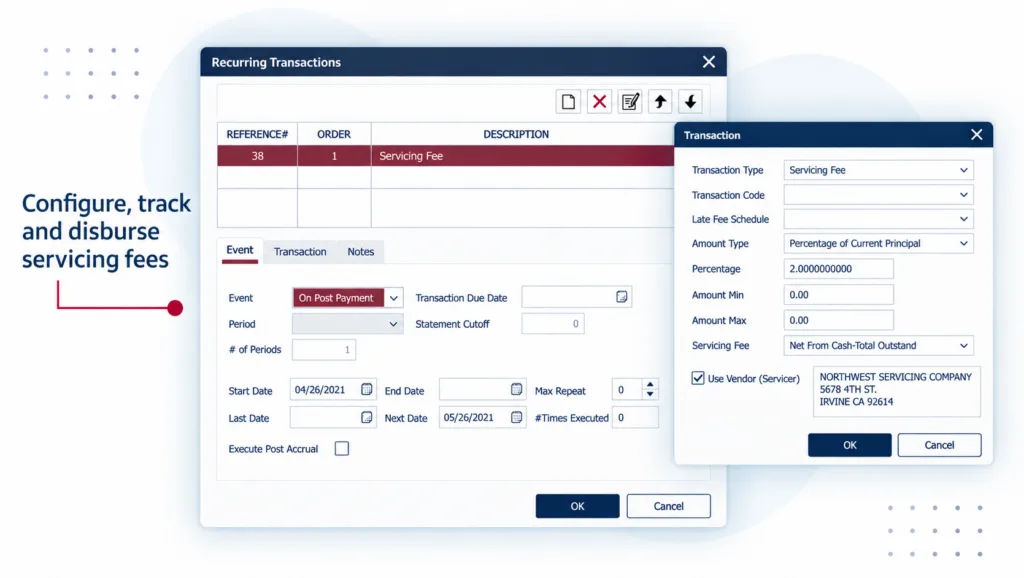Viewport: 1024px width, 578px height.
Task: Click OK in Recurring Transactions dialog
Action: click(577, 506)
